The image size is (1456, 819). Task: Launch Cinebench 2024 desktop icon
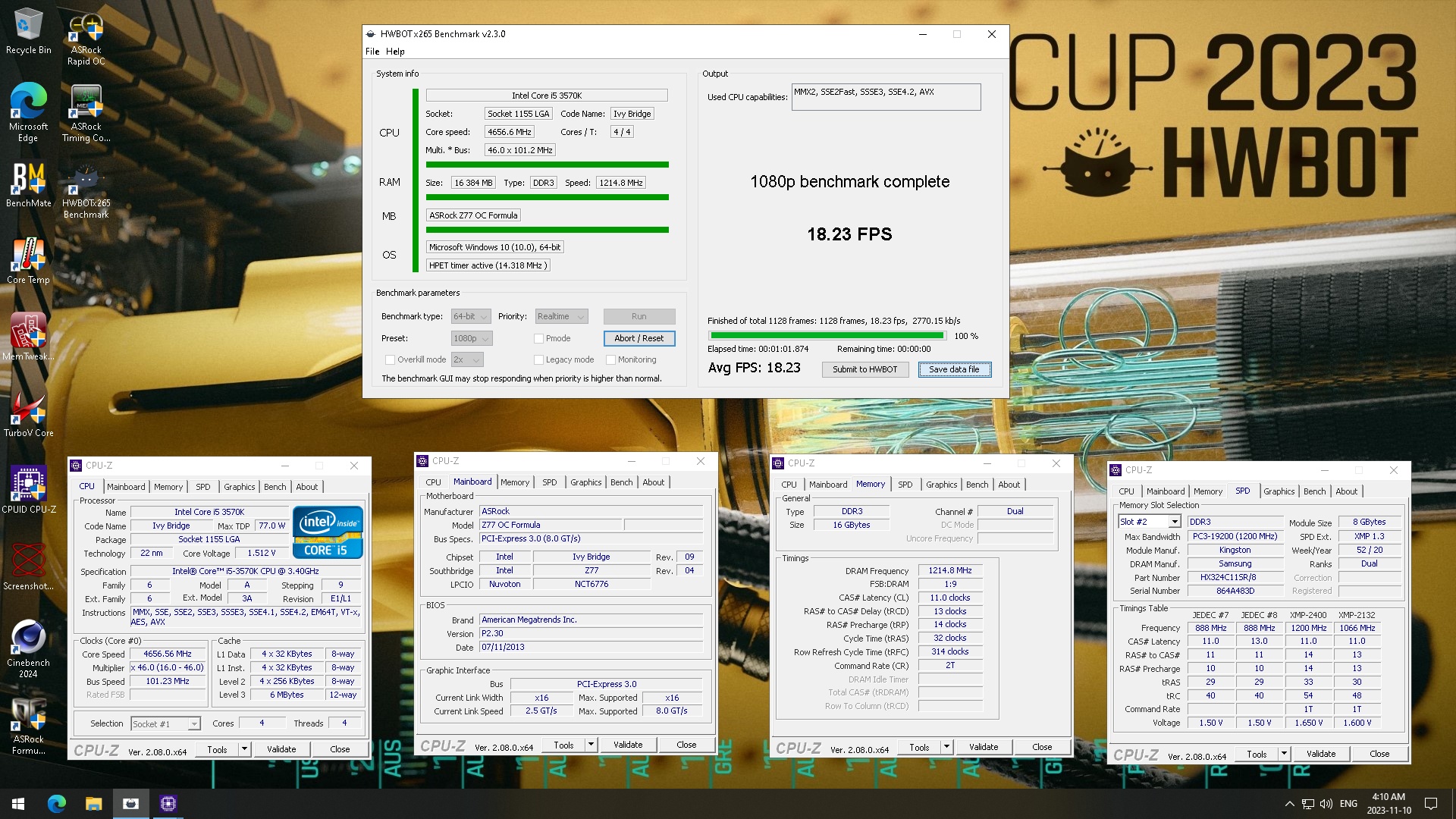(28, 649)
